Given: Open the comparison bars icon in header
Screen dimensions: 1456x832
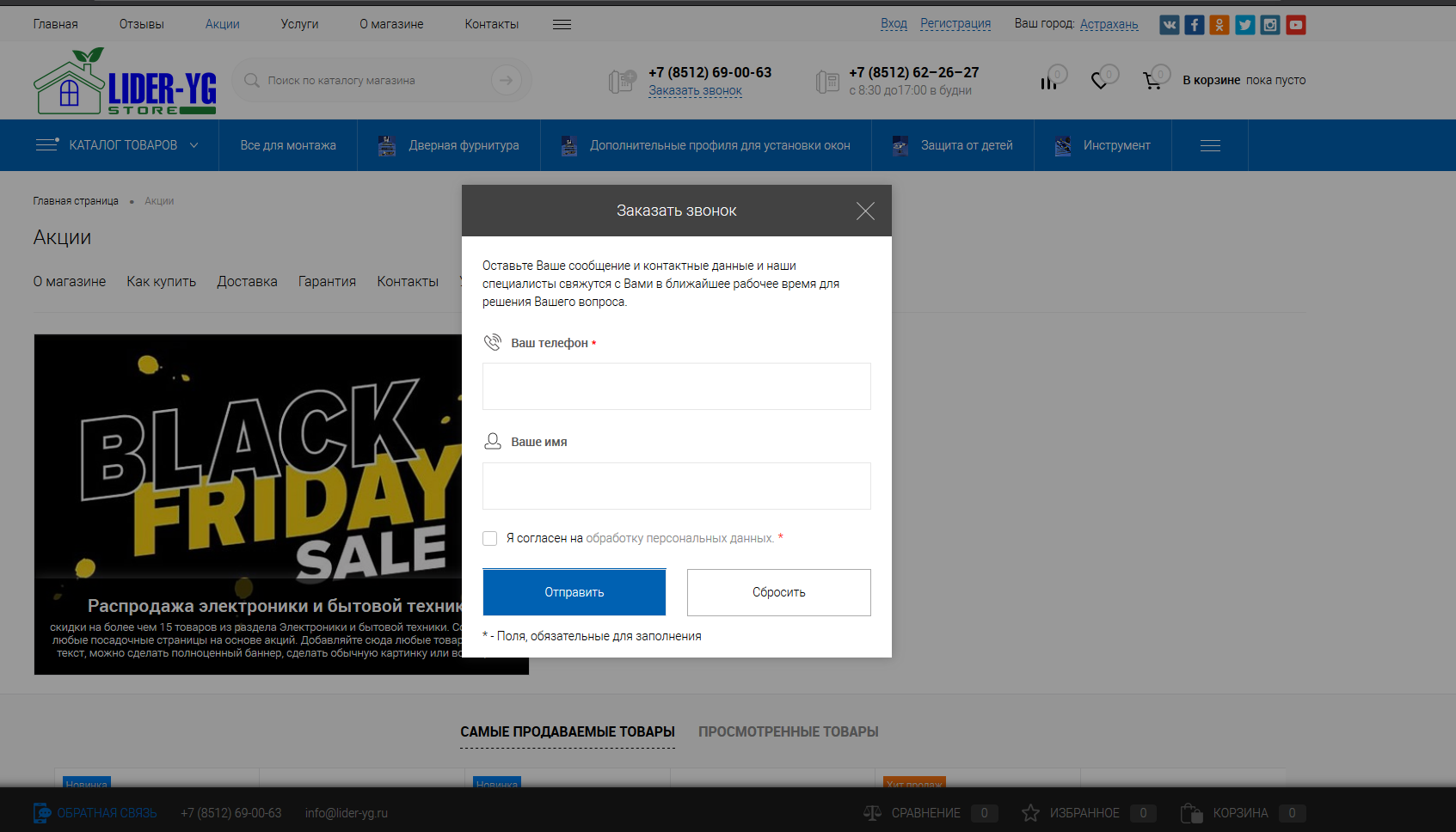Looking at the screenshot, I should (1048, 83).
